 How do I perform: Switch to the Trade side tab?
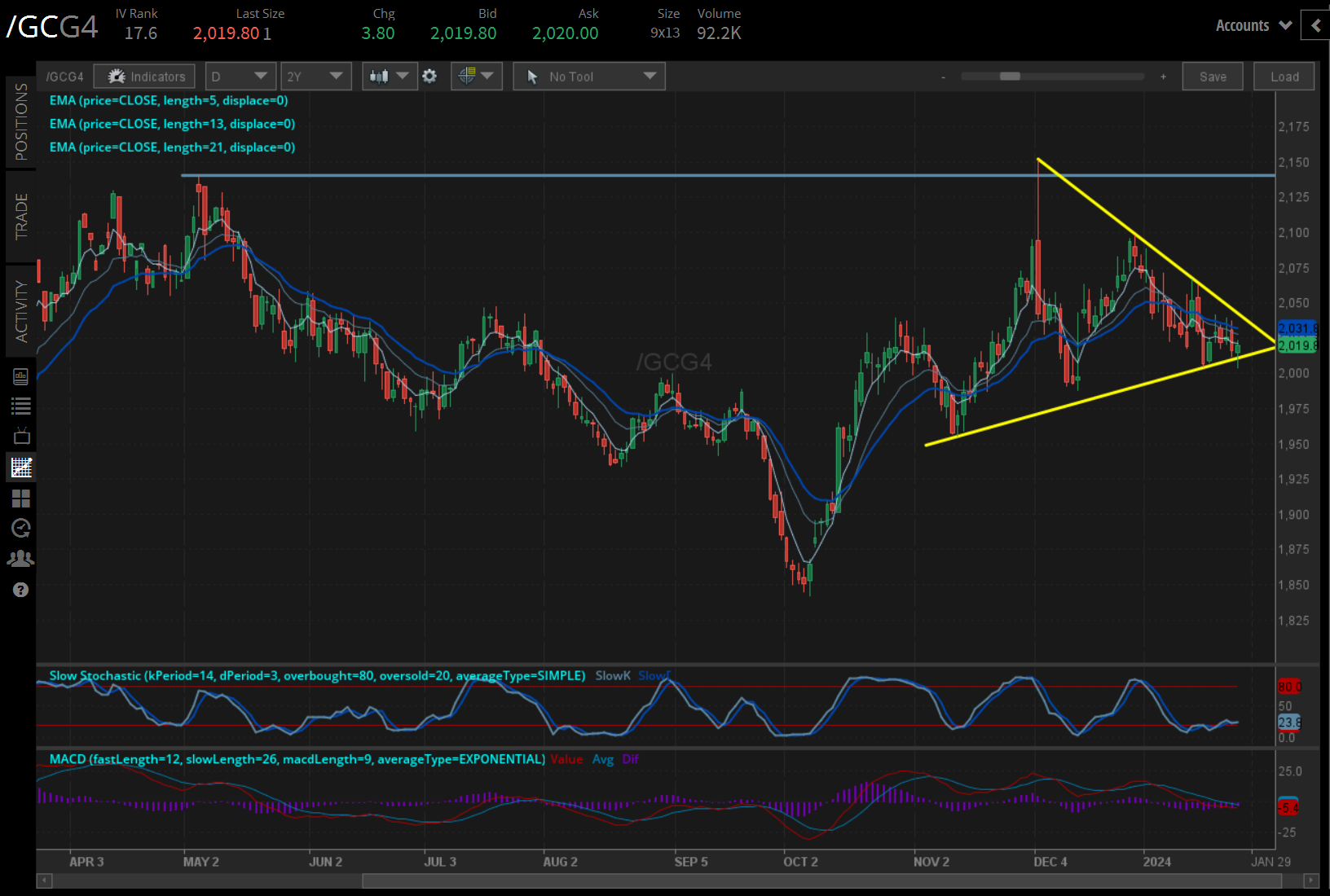(21, 217)
